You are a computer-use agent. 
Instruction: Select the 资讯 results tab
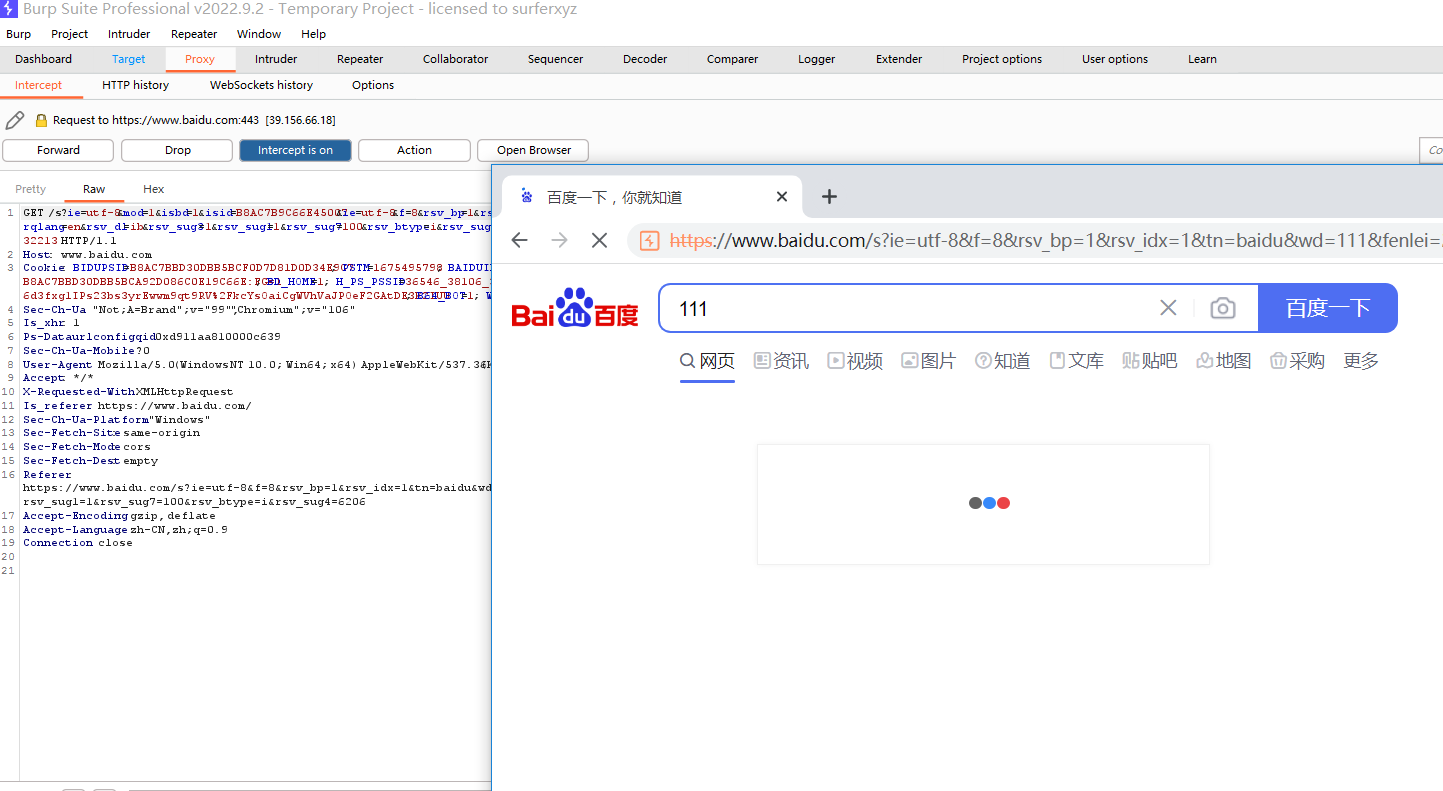point(781,361)
